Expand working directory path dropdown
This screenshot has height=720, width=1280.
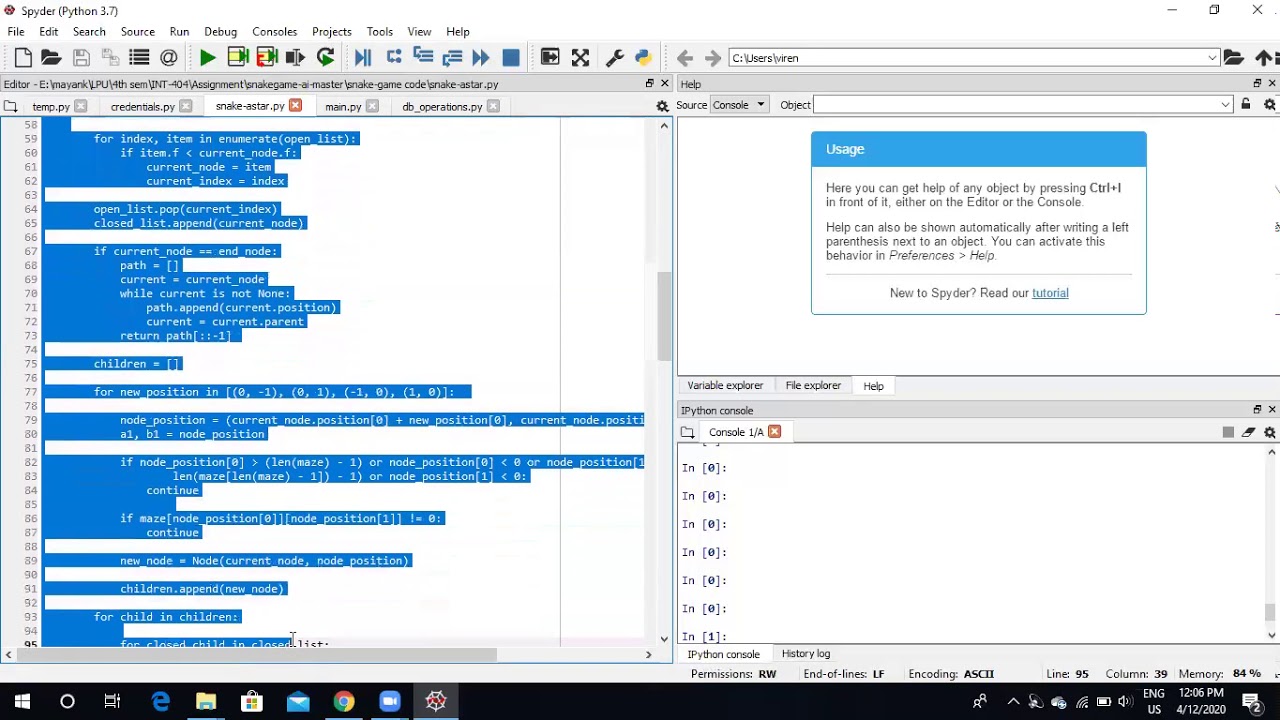[1212, 58]
